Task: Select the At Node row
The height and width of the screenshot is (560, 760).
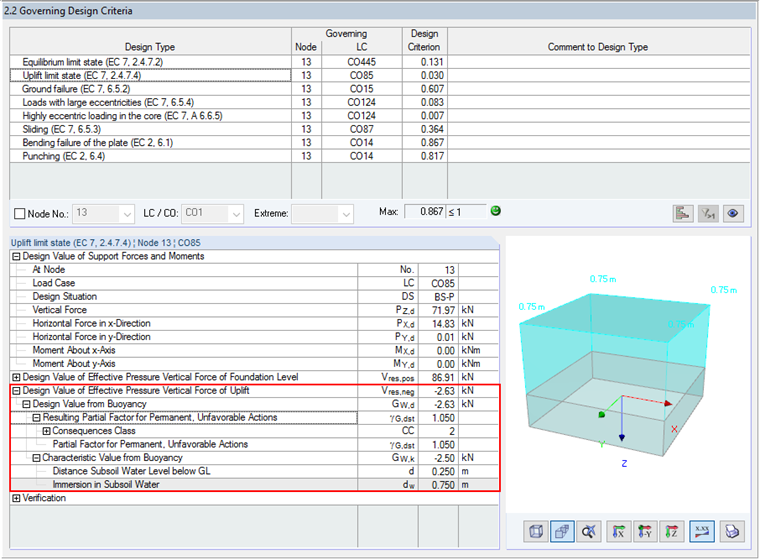Action: click(x=254, y=270)
